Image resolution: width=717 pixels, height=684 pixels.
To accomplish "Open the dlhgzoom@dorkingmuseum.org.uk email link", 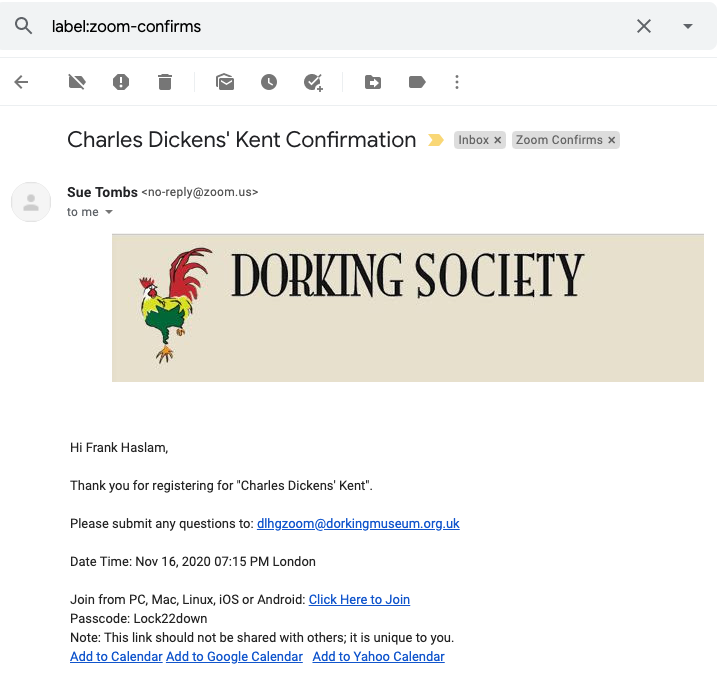I will pos(358,524).
